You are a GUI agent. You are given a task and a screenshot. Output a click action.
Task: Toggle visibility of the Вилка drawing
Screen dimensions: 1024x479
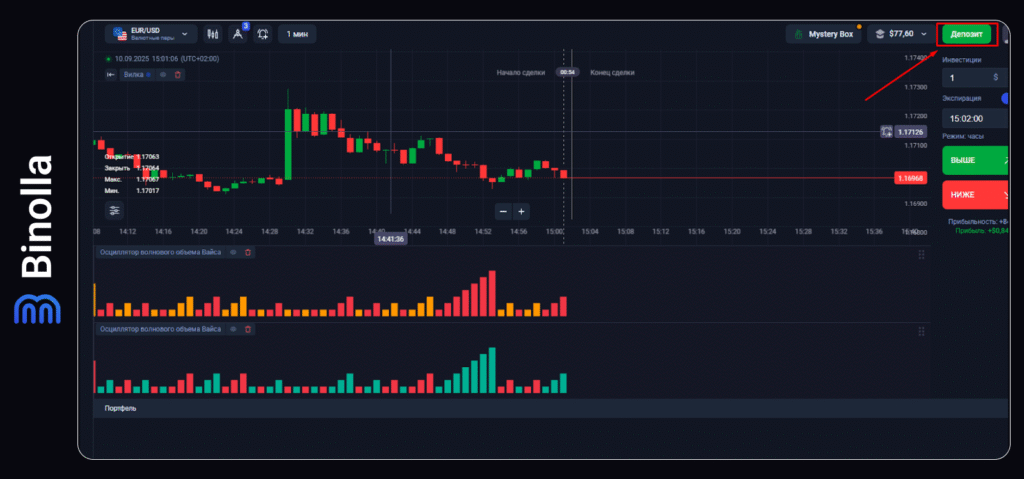[x=163, y=74]
